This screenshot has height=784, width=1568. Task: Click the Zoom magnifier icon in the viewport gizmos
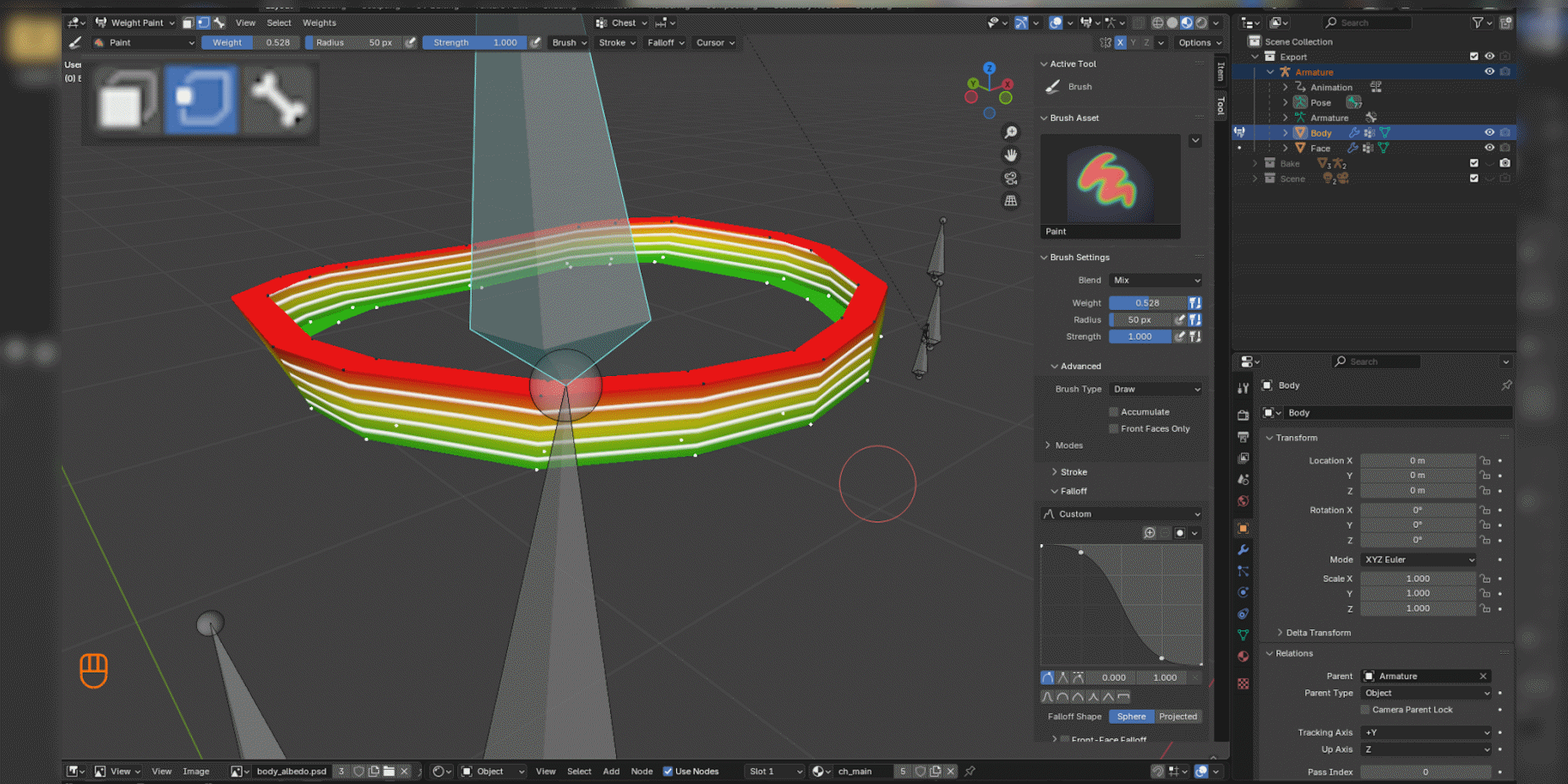pyautogui.click(x=1011, y=133)
